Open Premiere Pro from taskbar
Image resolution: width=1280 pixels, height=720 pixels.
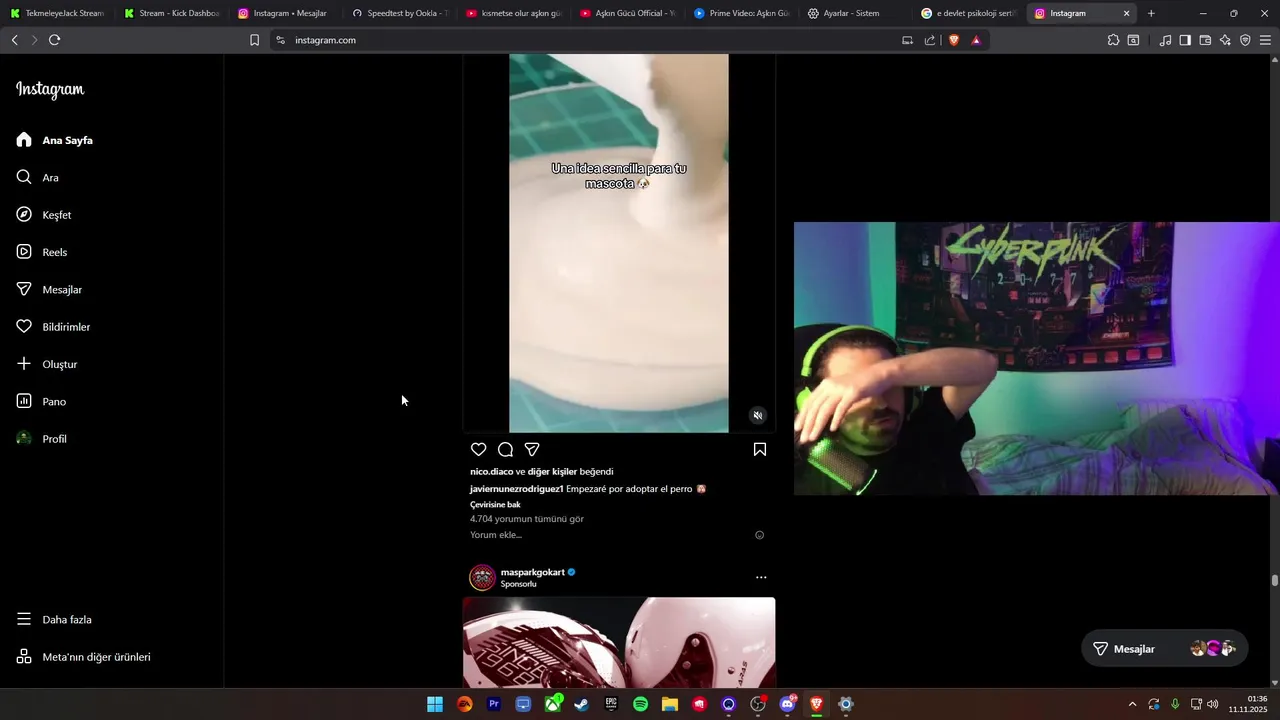pyautogui.click(x=493, y=704)
